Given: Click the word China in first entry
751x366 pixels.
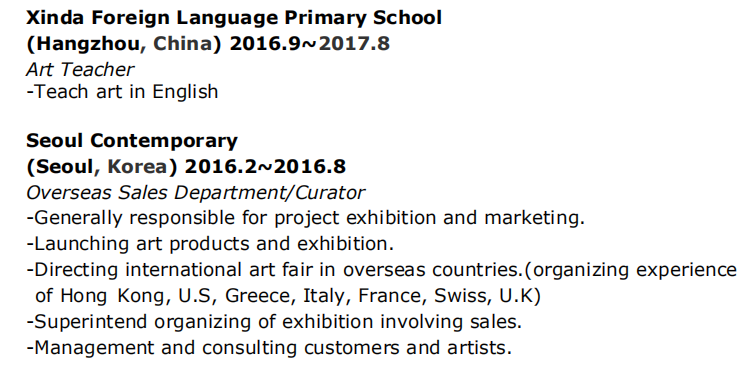Looking at the screenshot, I should 182,44.
